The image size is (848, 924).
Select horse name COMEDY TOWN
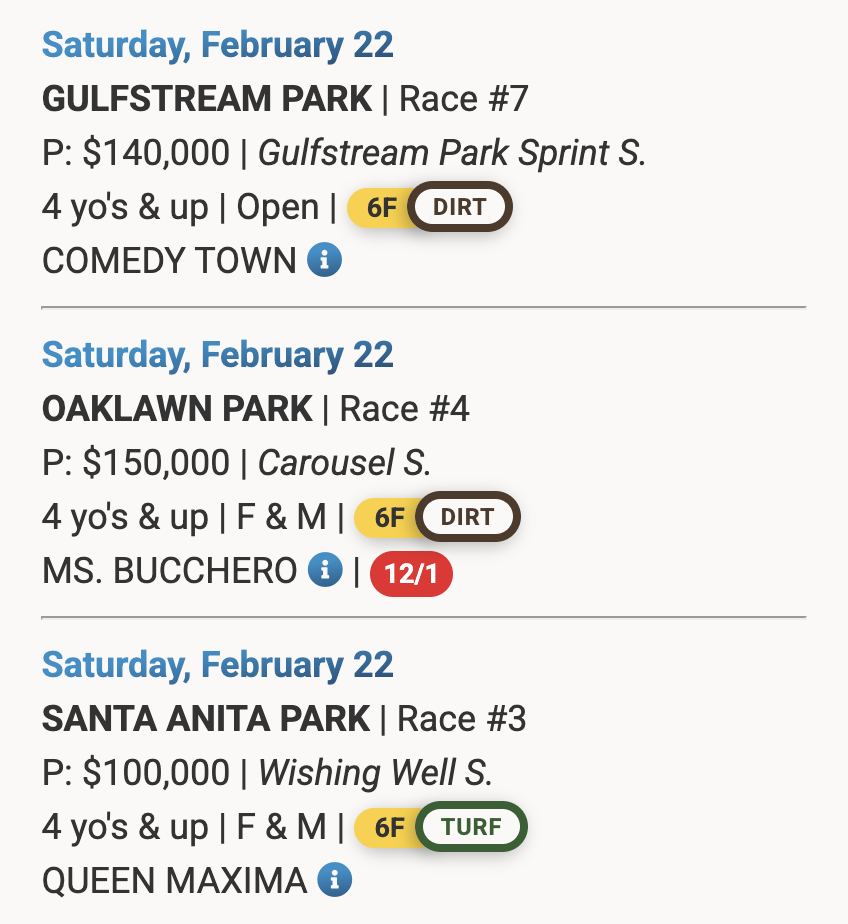[169, 262]
